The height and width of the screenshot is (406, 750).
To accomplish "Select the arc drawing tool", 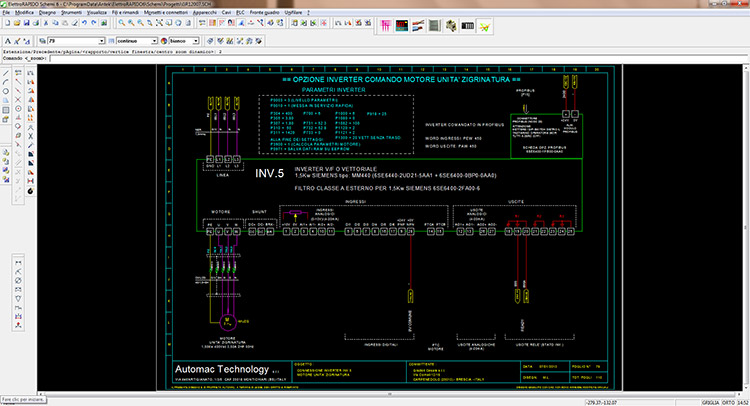I will (x=6, y=82).
